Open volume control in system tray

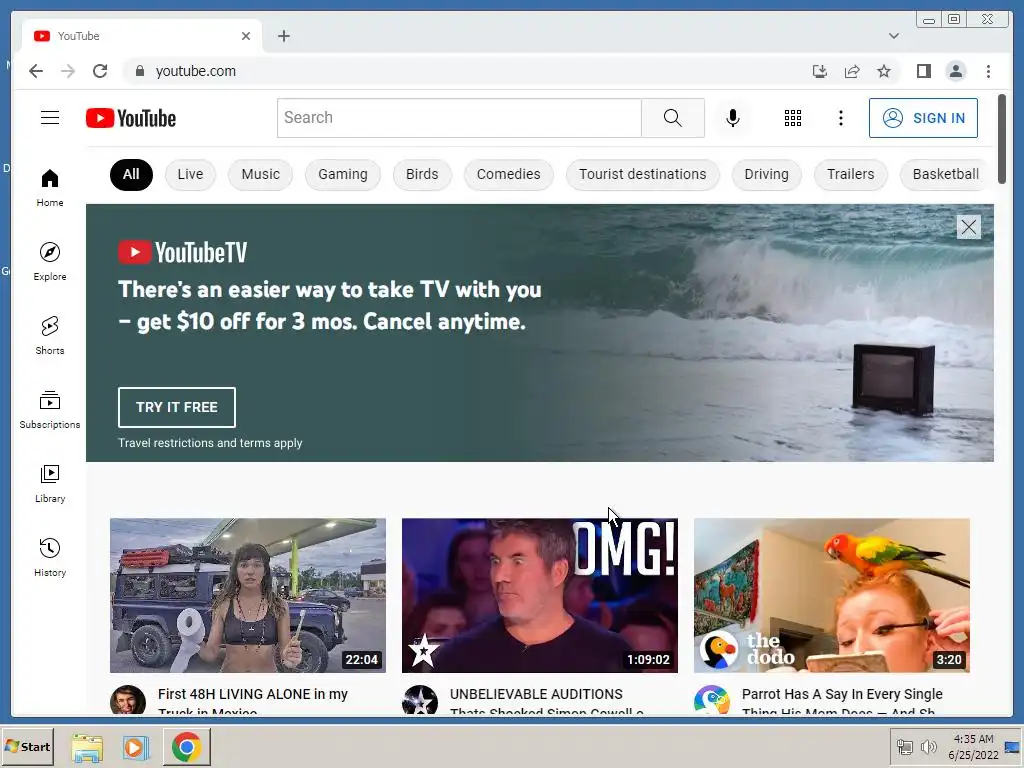pyautogui.click(x=928, y=746)
